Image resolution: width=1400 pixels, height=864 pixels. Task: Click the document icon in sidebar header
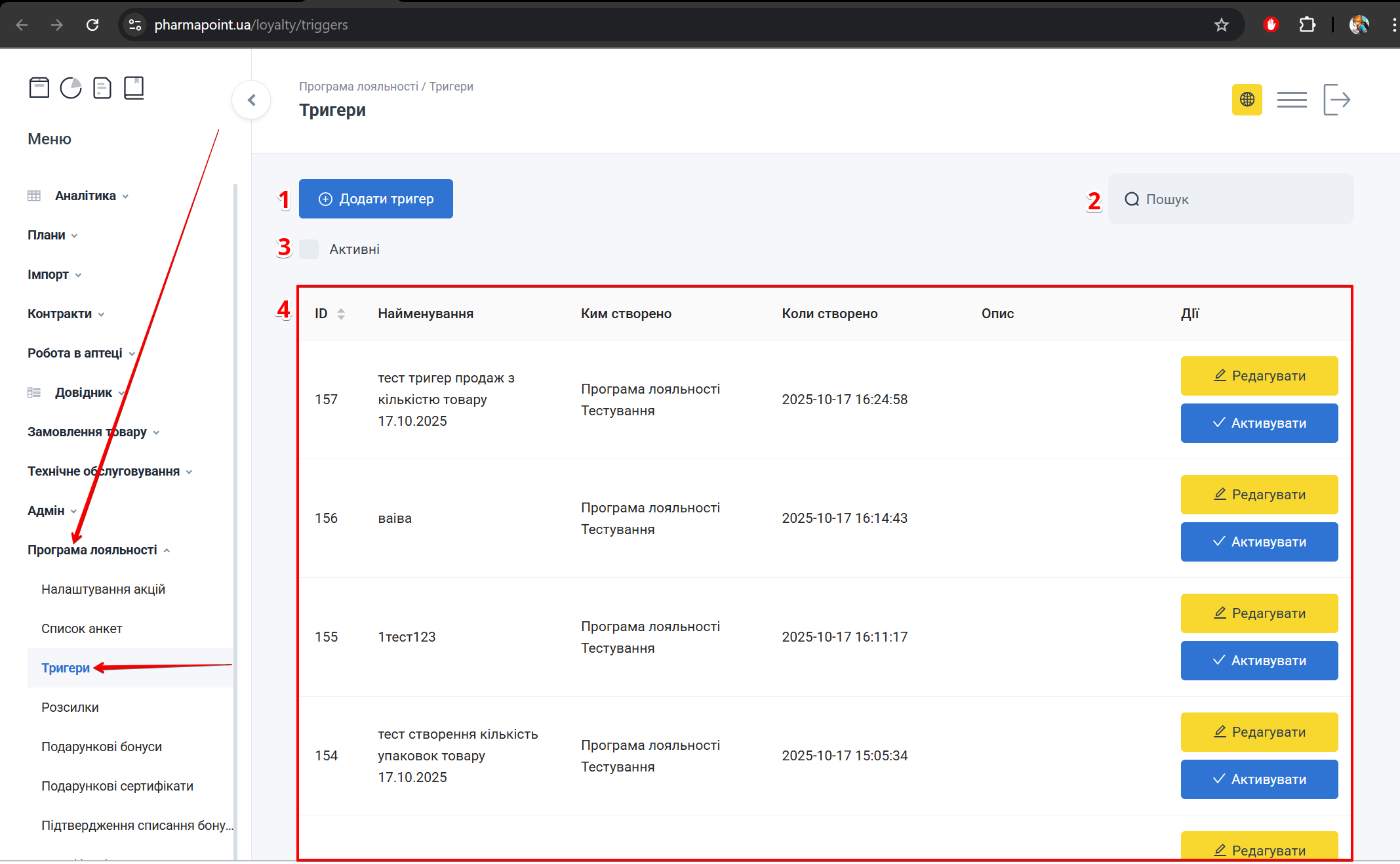102,87
